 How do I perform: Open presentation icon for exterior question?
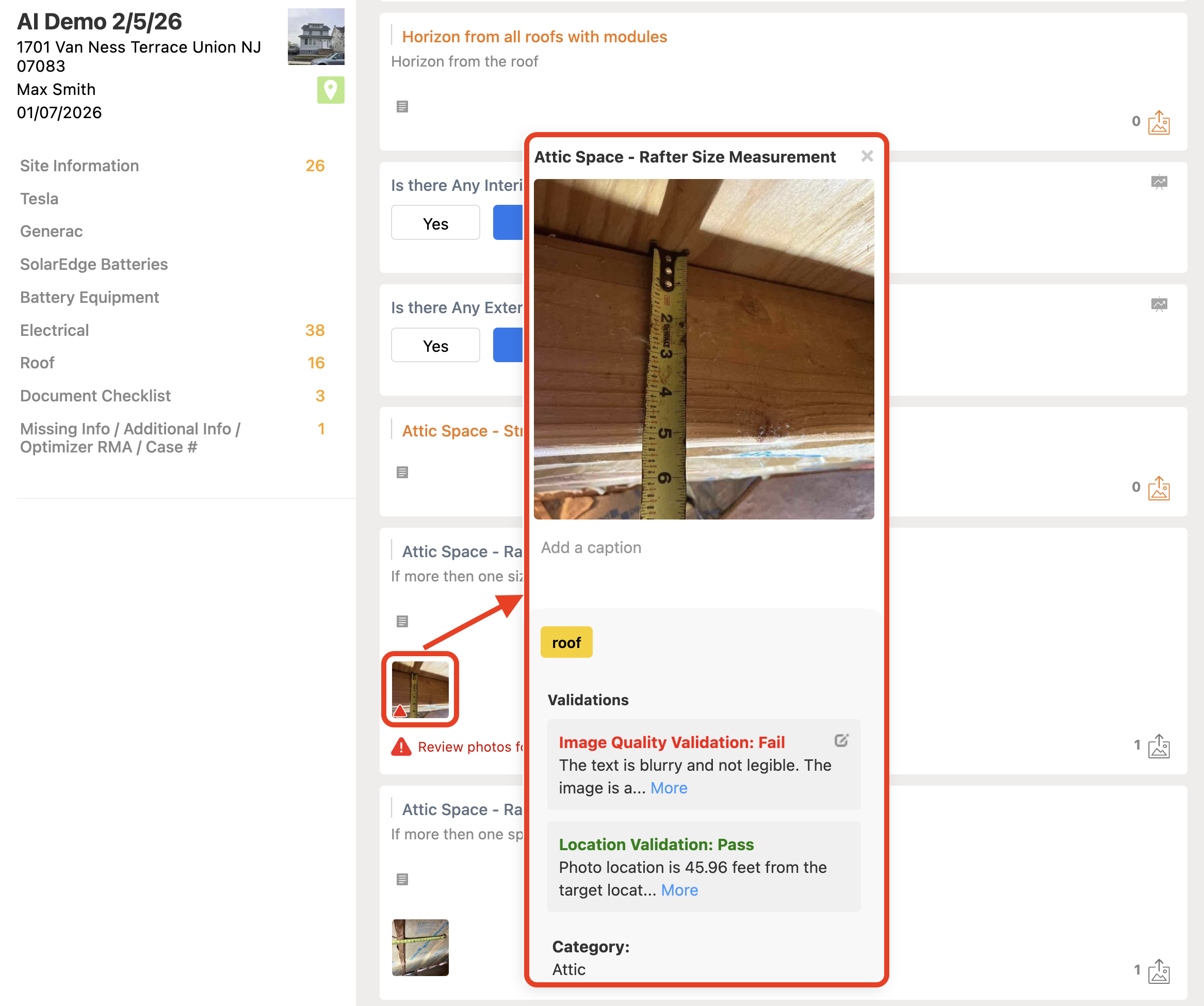click(1158, 304)
